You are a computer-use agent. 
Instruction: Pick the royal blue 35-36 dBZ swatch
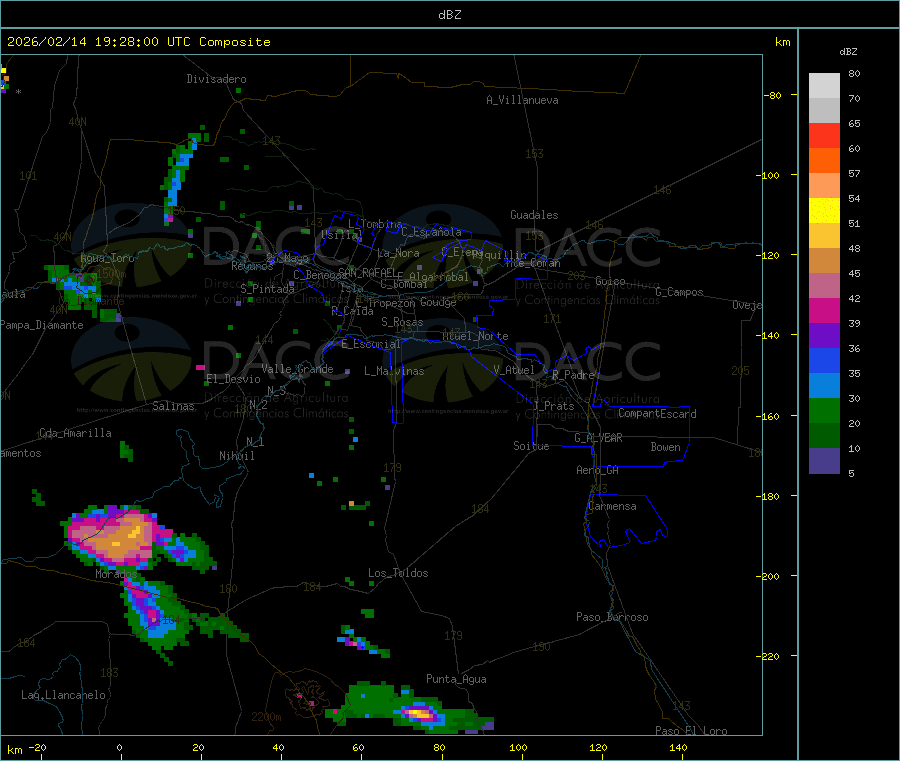click(x=824, y=360)
